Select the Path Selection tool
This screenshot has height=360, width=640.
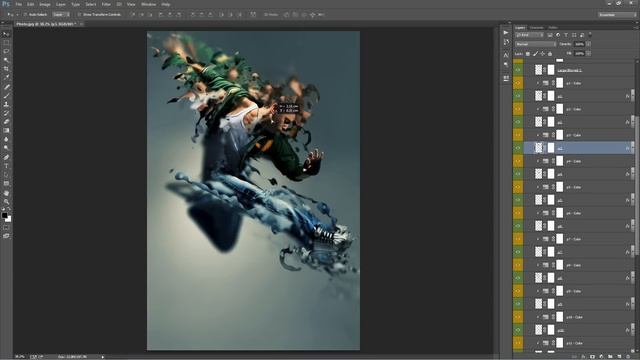pos(6,175)
